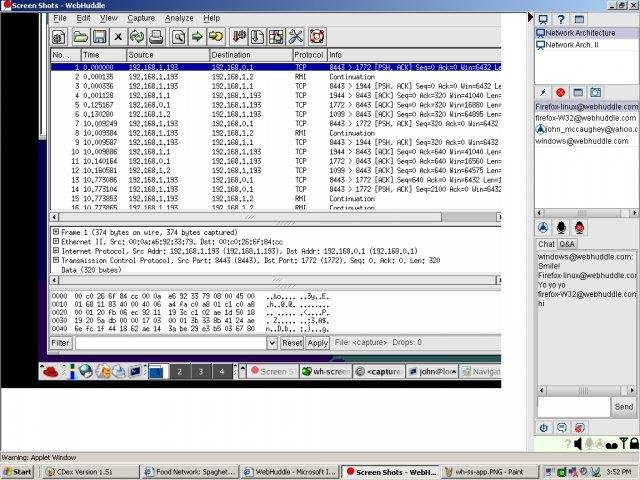Viewport: 640px width, 480px height.
Task: Open capture file with folder icon
Action: pyautogui.click(x=80, y=37)
